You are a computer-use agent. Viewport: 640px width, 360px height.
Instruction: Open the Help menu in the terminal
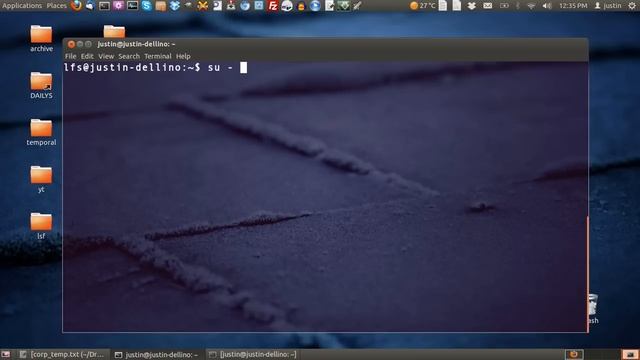183,56
